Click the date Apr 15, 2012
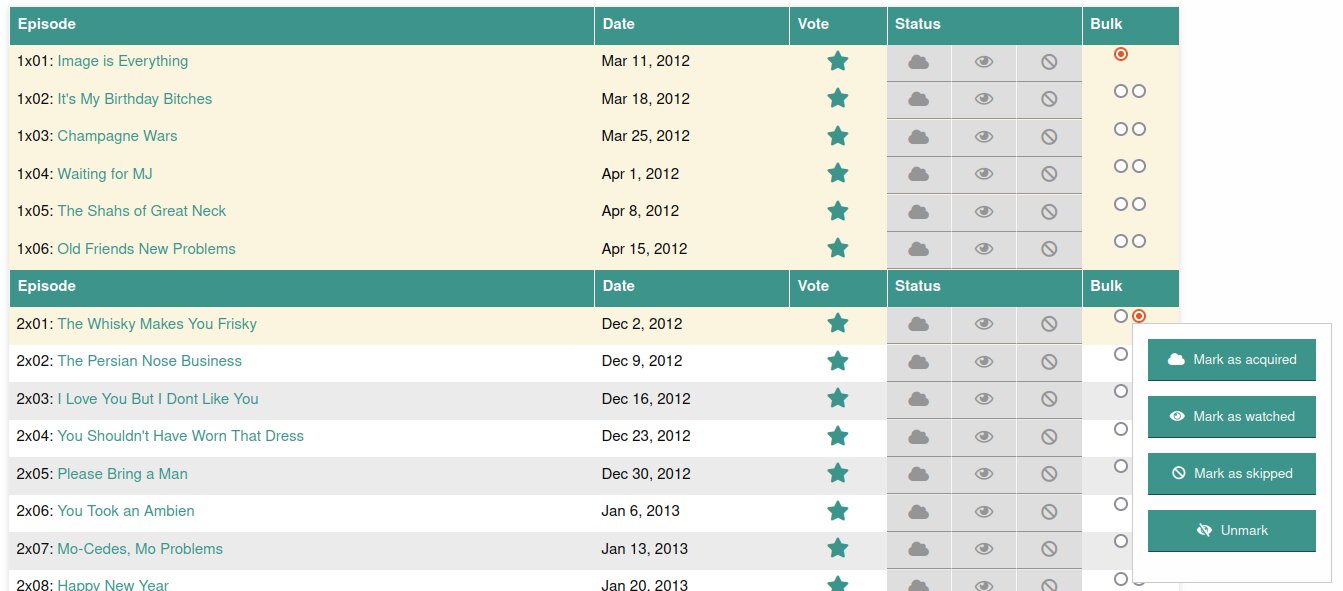Screen dimensions: 1343x591 pyautogui.click(x=645, y=249)
